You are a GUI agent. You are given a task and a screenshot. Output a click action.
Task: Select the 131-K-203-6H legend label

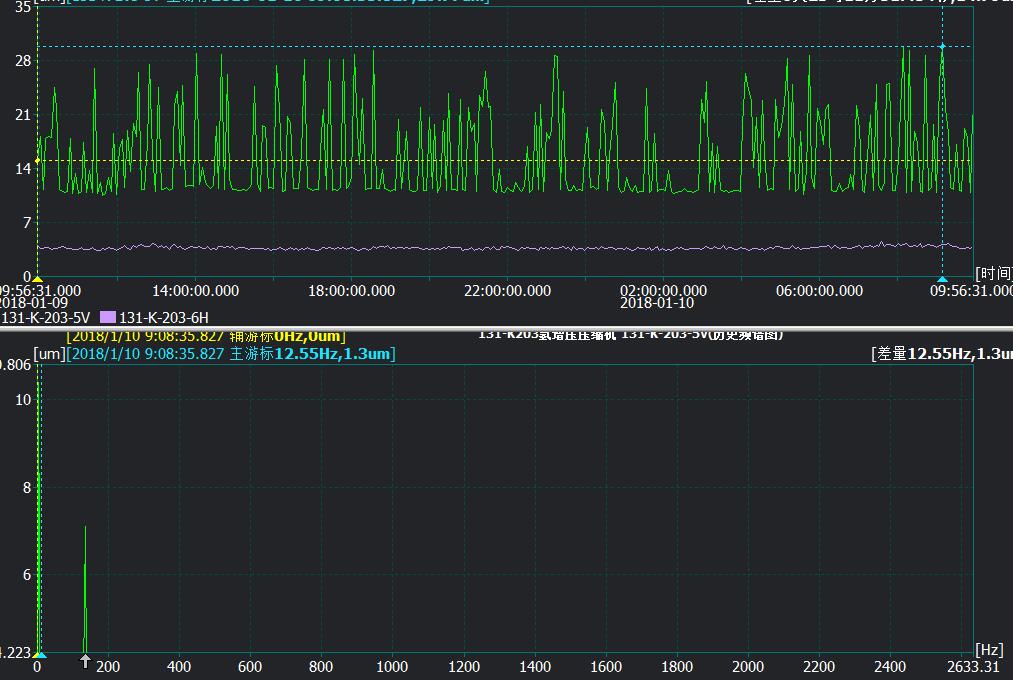(163, 318)
